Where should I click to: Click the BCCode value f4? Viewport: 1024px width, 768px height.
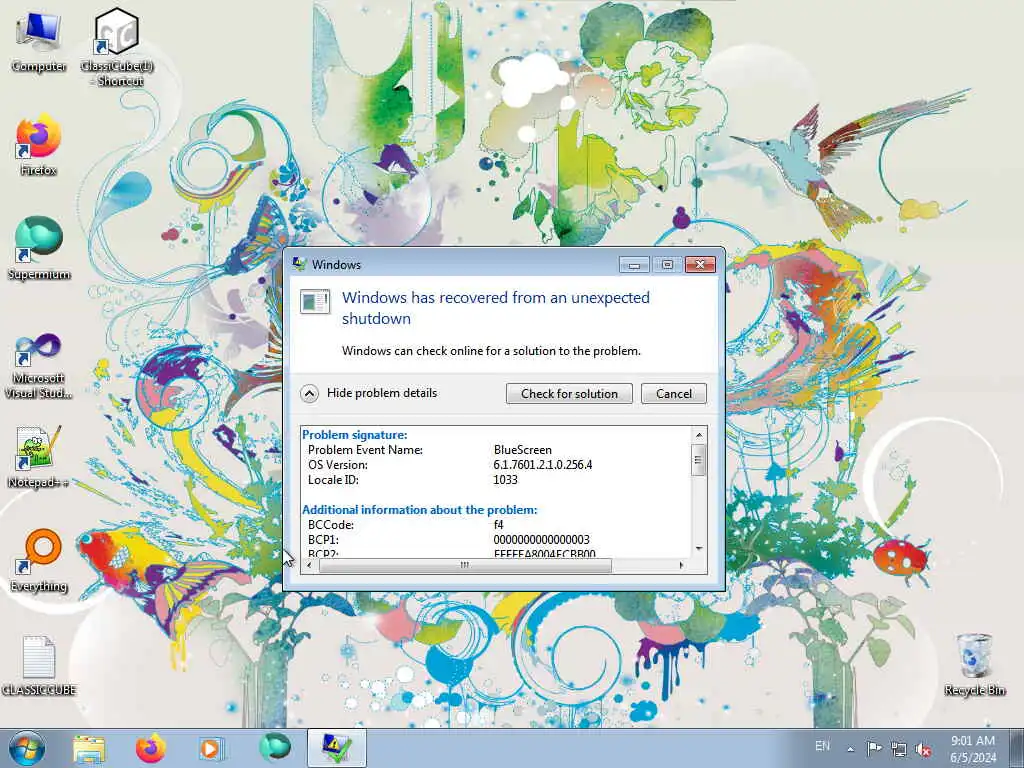pyautogui.click(x=499, y=525)
